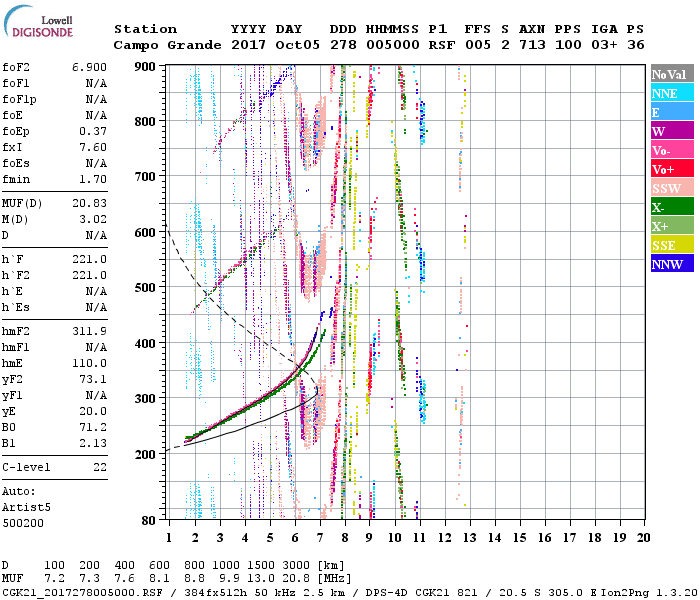Image resolution: width=700 pixels, height=600 pixels.
Task: Click the yF2 value 73.1
Action: coord(93,380)
